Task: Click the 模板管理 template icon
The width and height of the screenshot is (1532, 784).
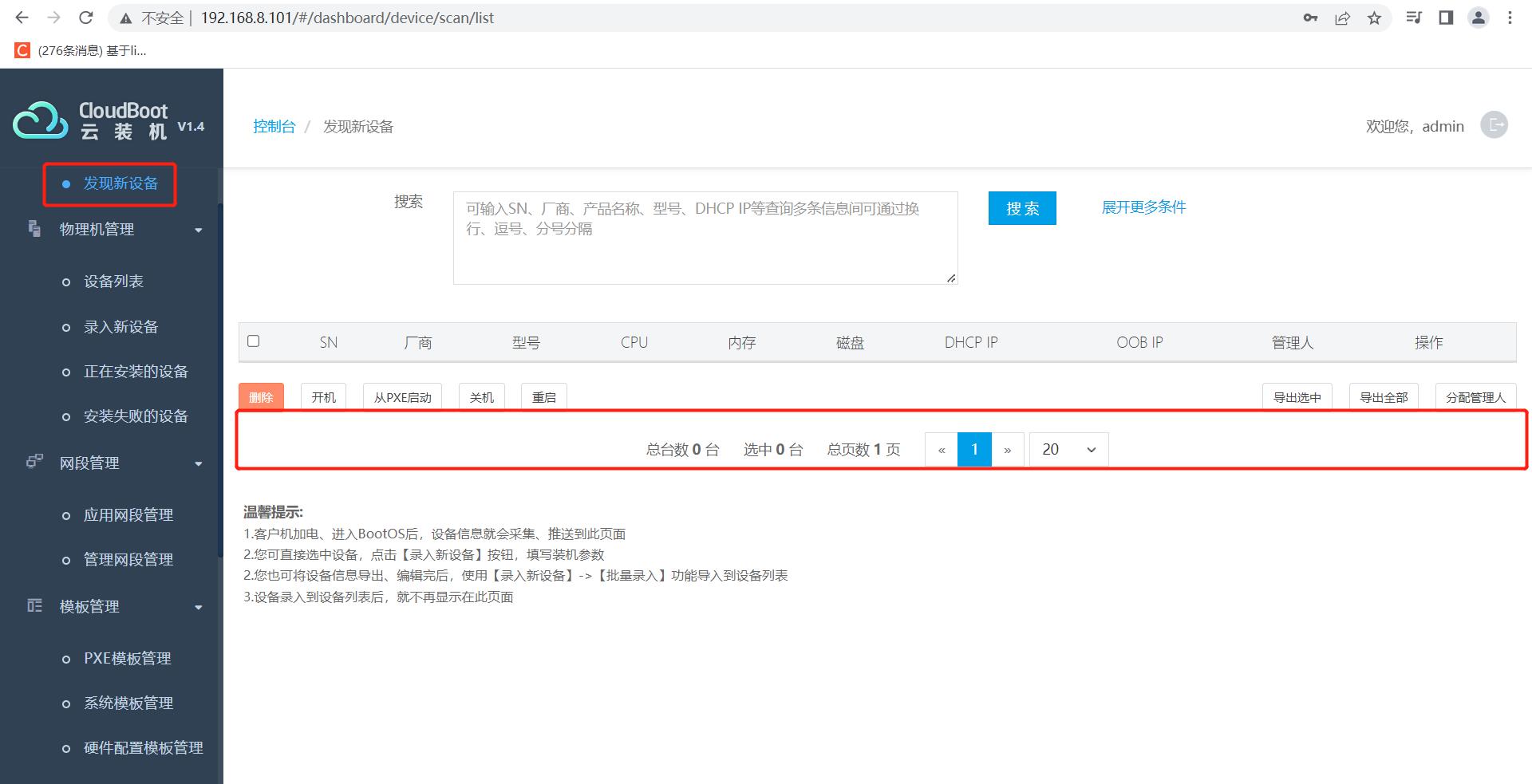Action: tap(34, 606)
